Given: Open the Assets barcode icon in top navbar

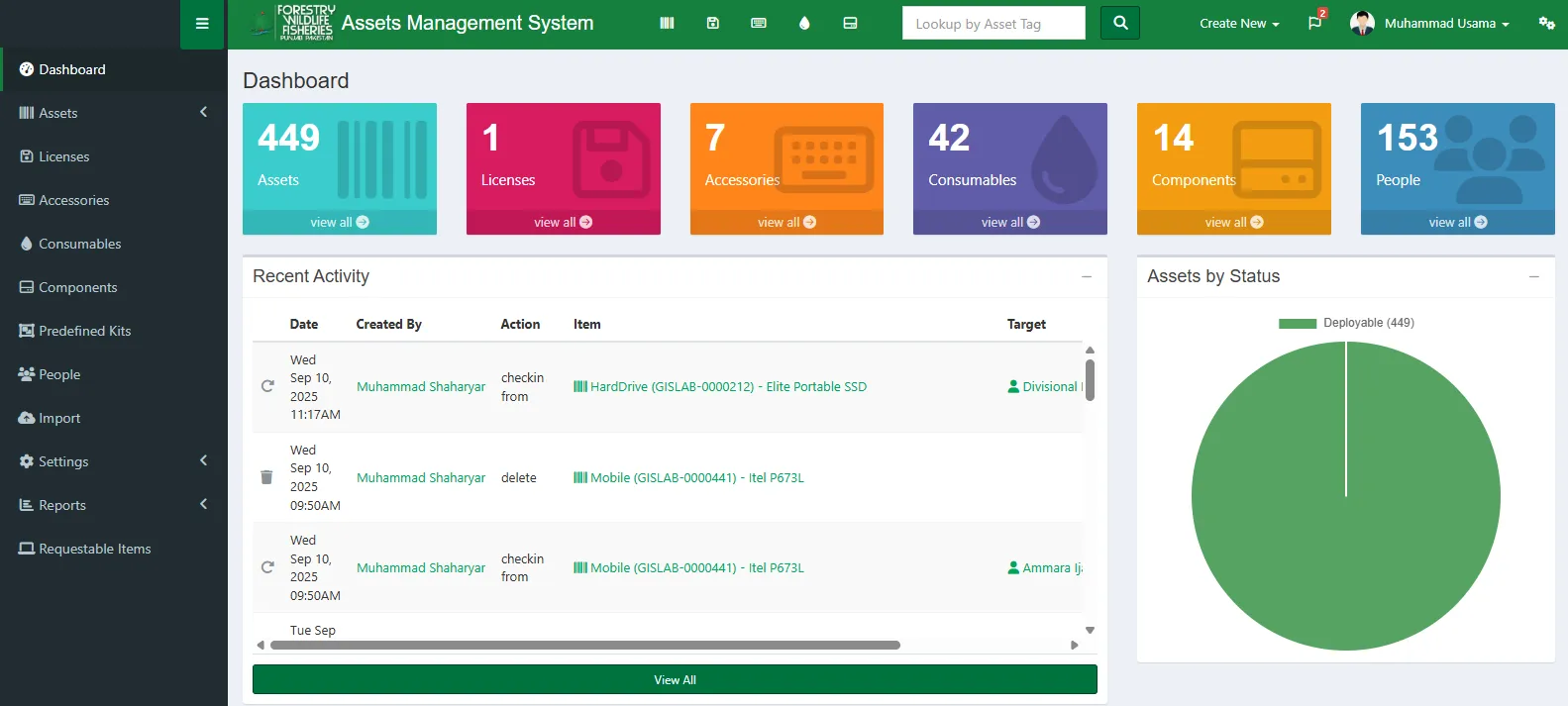Looking at the screenshot, I should pos(667,23).
